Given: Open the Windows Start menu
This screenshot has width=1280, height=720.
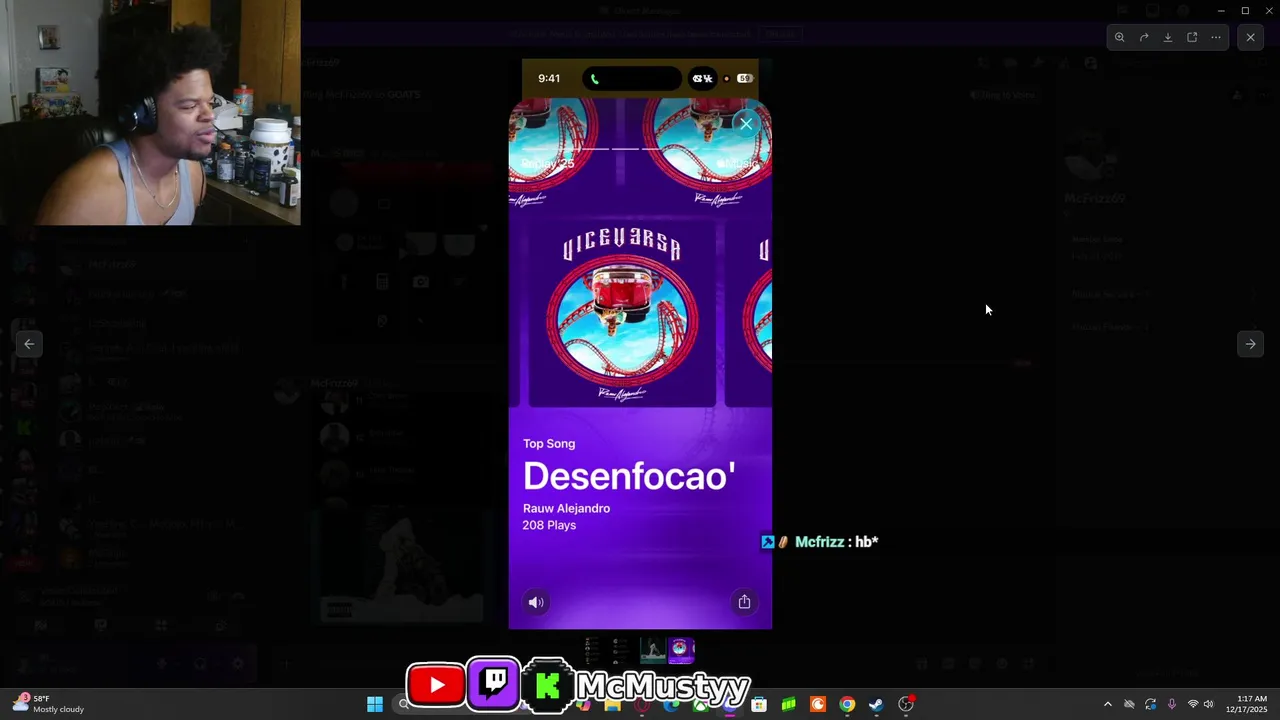Looking at the screenshot, I should pyautogui.click(x=375, y=704).
